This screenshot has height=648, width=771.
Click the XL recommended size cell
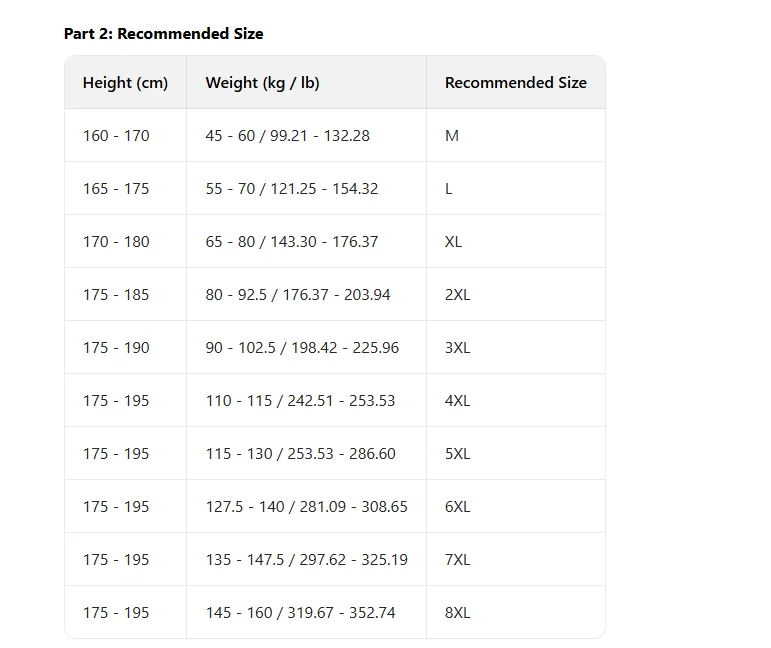[454, 242]
